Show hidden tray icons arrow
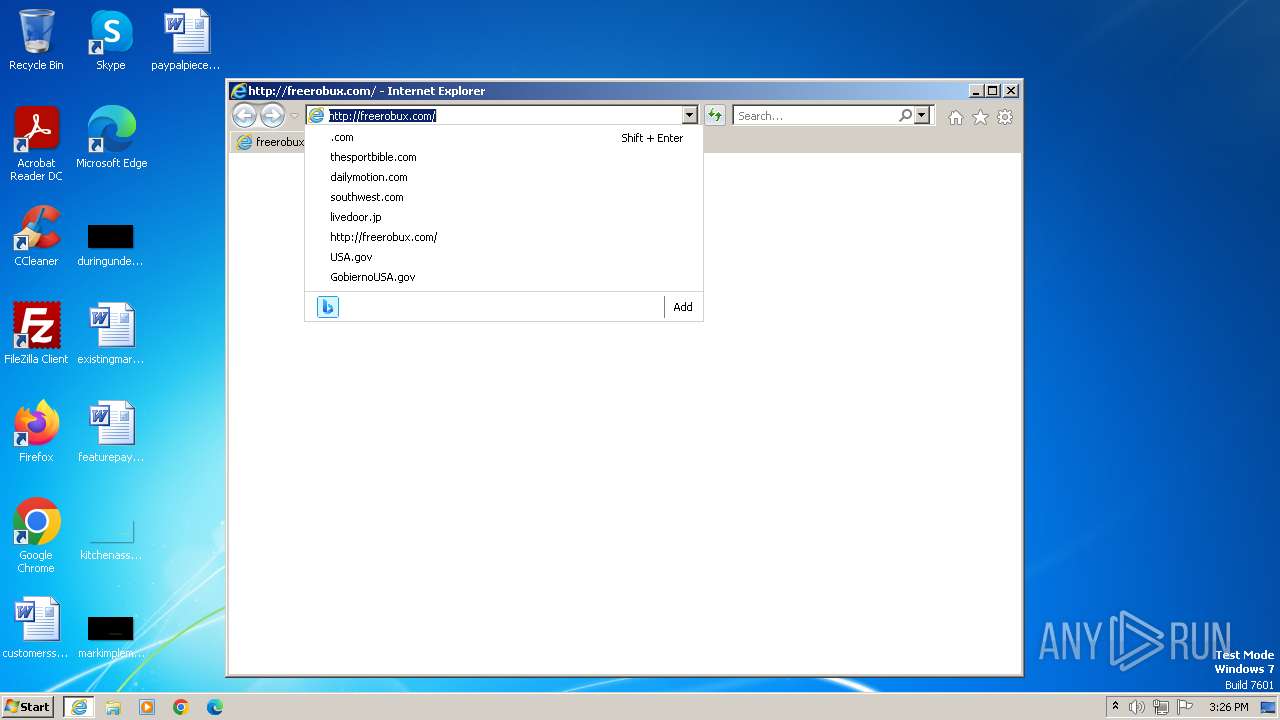Viewport: 1280px width, 720px height. (1115, 706)
